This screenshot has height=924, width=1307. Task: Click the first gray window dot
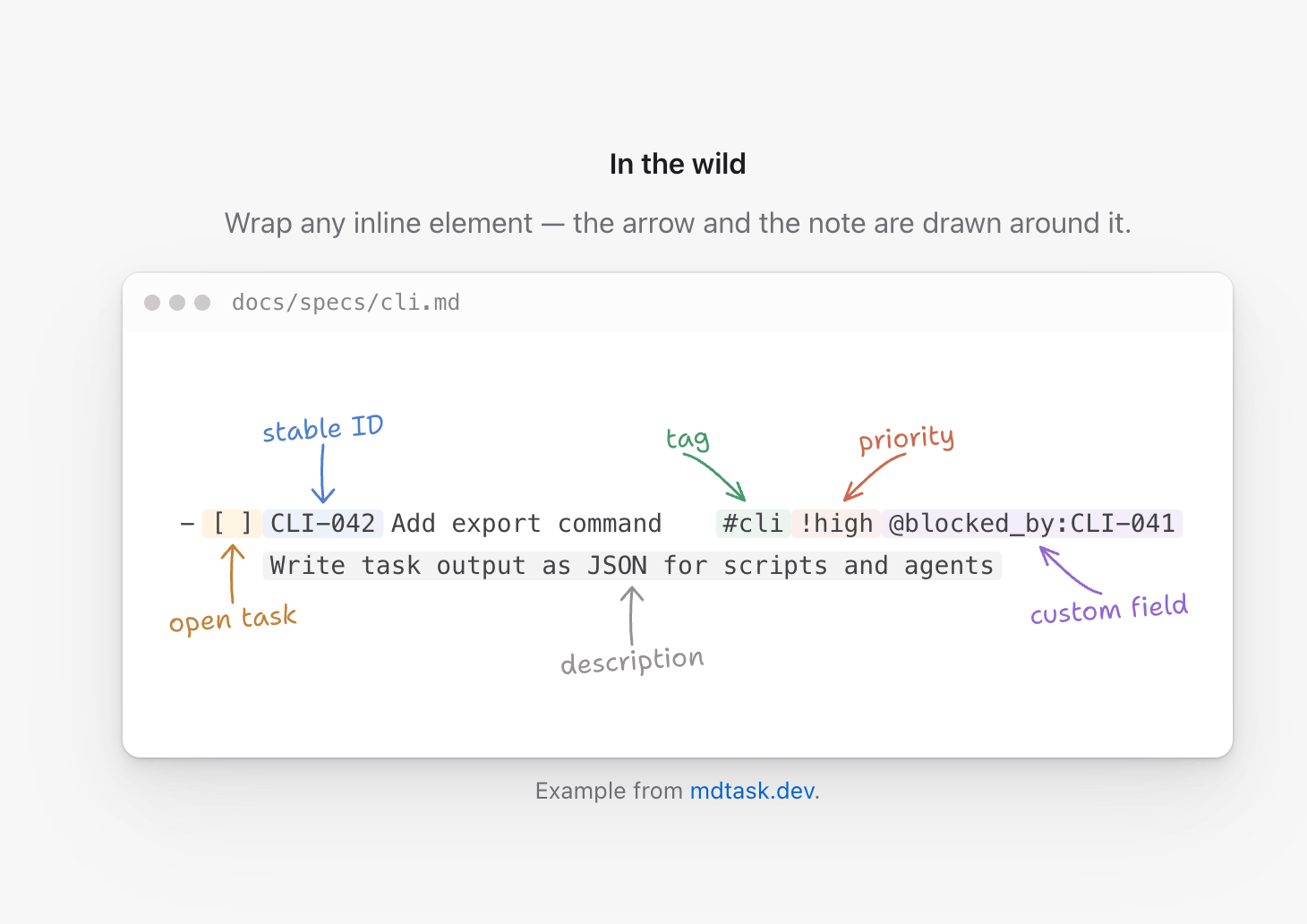coord(152,303)
